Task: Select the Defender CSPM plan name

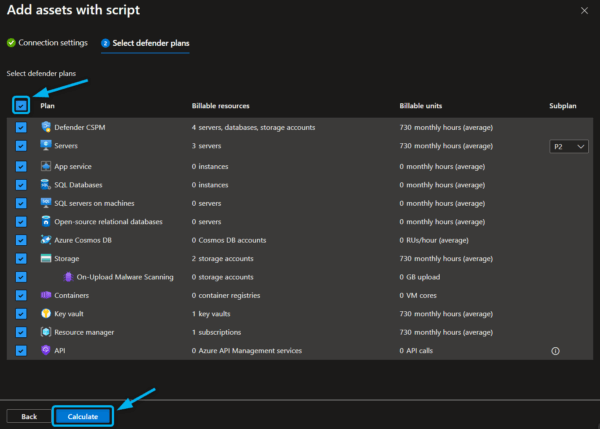Action: [80, 127]
